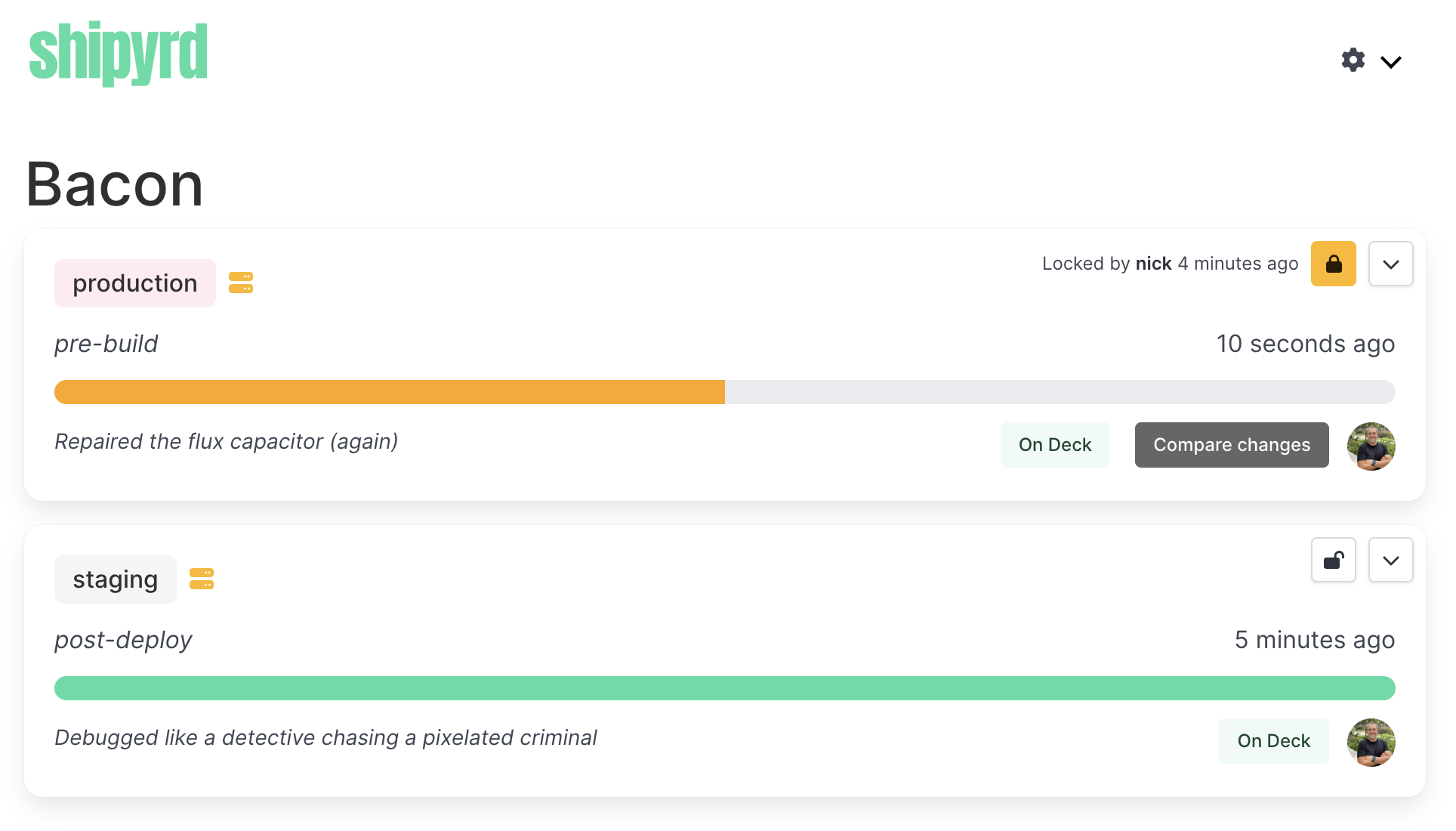Click On Deck in the staging card
This screenshot has width=1456, height=831.
pos(1273,741)
